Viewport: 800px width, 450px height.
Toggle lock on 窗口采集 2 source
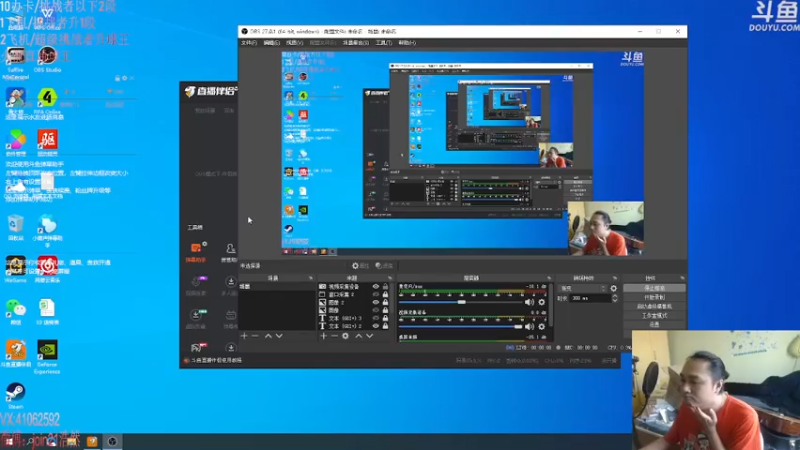[x=386, y=294]
